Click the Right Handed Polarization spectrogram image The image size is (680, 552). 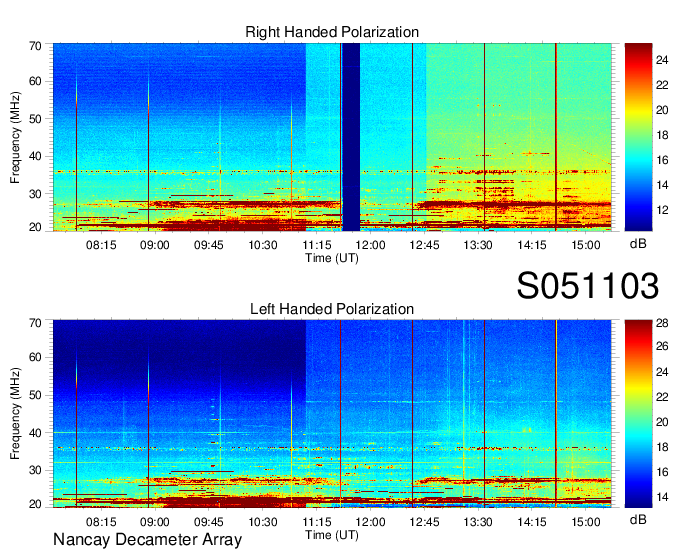pyautogui.click(x=332, y=137)
